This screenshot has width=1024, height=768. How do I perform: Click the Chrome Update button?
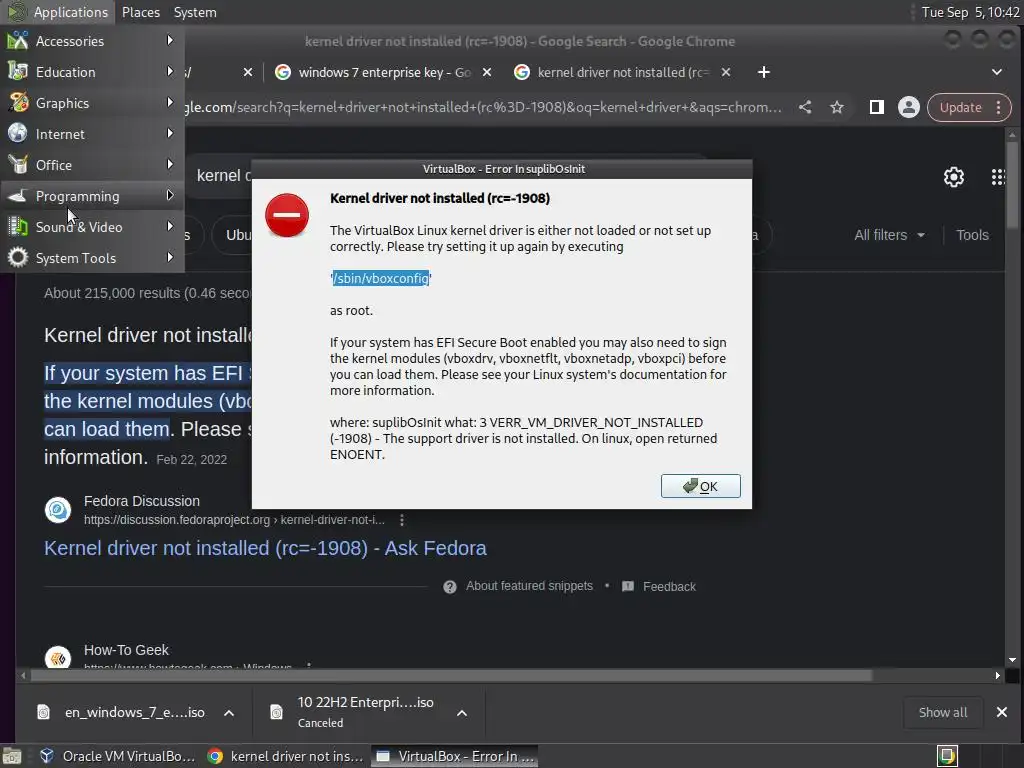point(969,108)
